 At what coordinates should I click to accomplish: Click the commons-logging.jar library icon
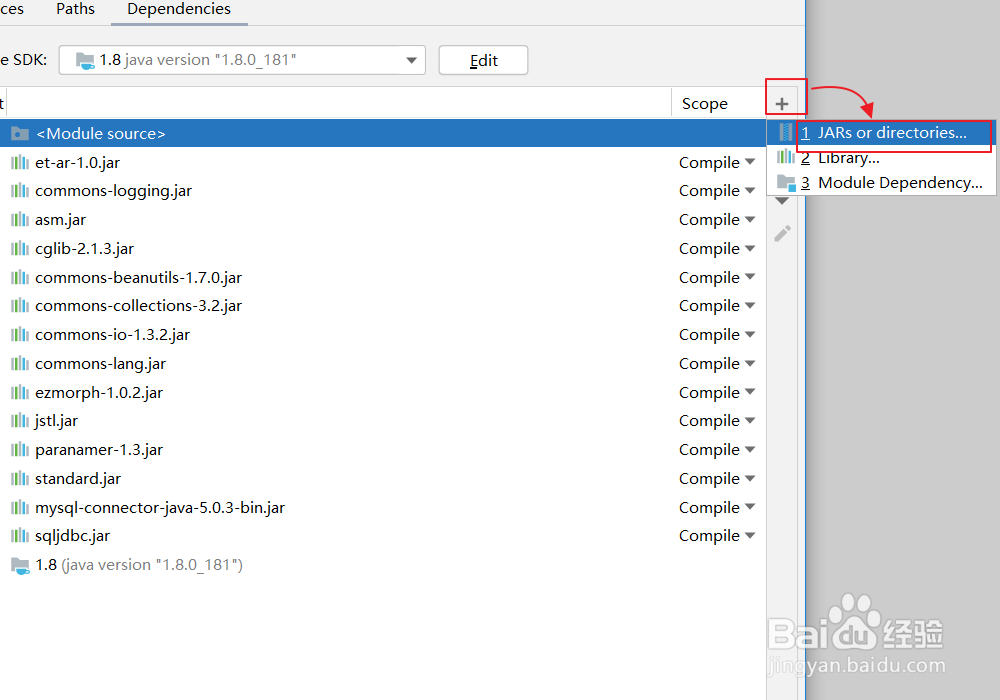pyautogui.click(x=20, y=191)
